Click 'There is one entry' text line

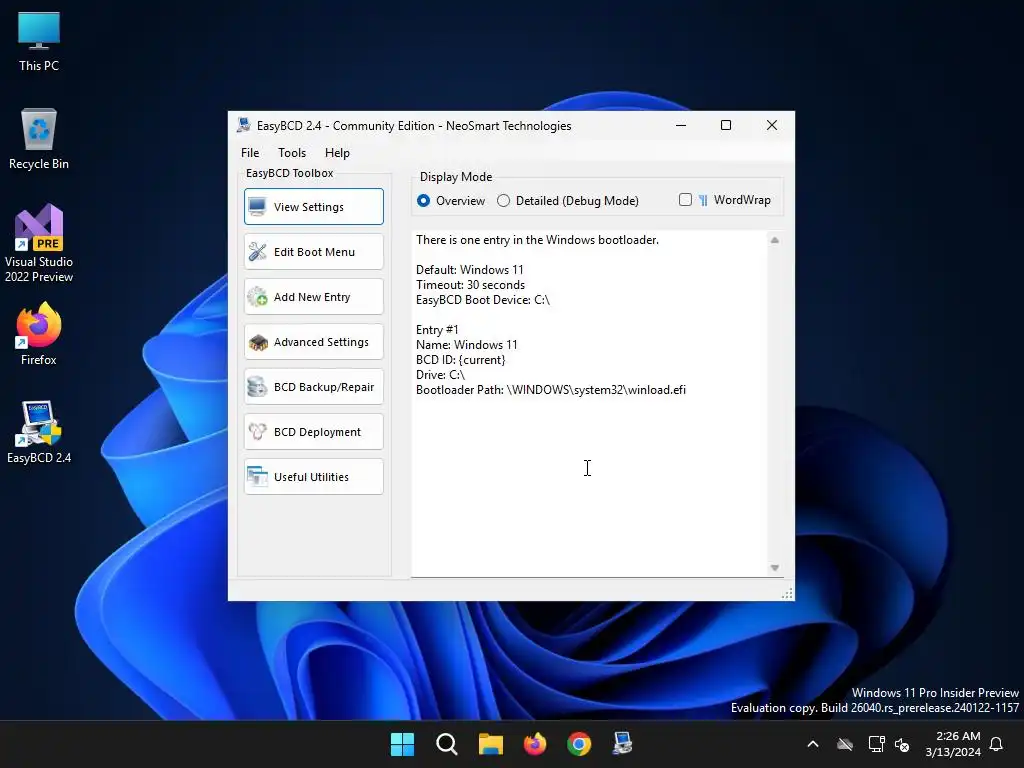tap(537, 240)
